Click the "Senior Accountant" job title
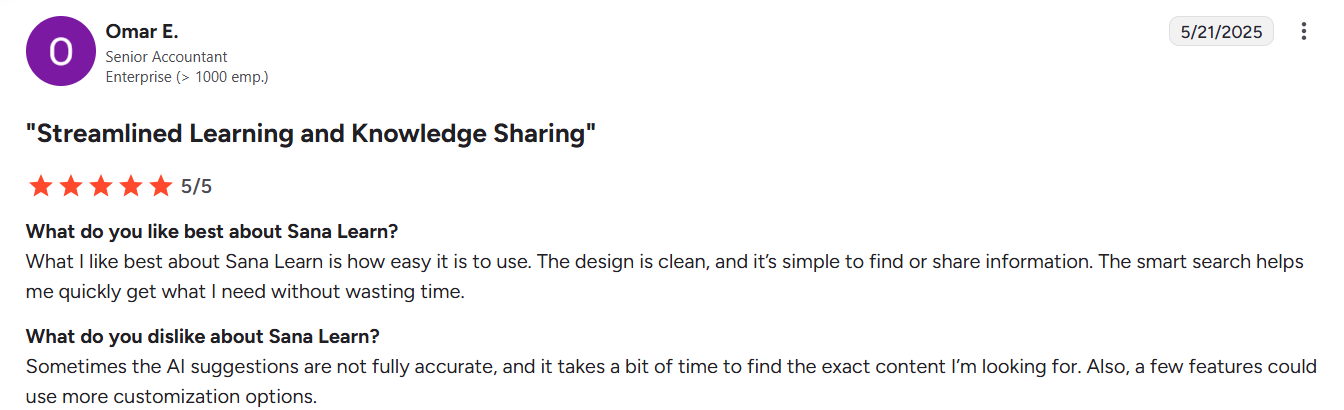1344x410 pixels. pyautogui.click(x=166, y=57)
